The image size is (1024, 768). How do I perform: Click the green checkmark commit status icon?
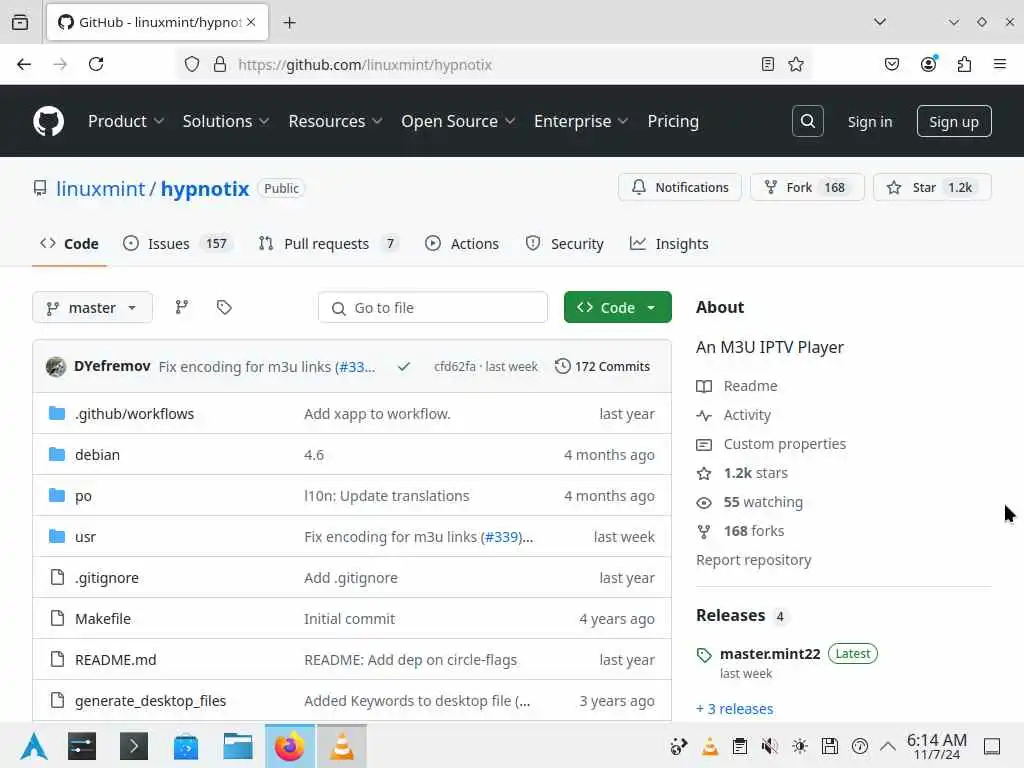click(x=404, y=366)
